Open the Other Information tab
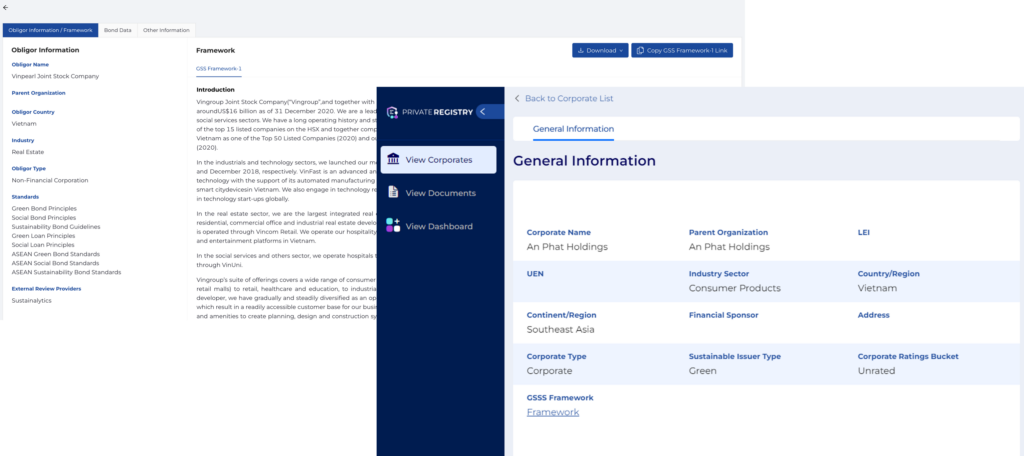Screen dimensions: 1024x456 pyautogui.click(x=166, y=30)
